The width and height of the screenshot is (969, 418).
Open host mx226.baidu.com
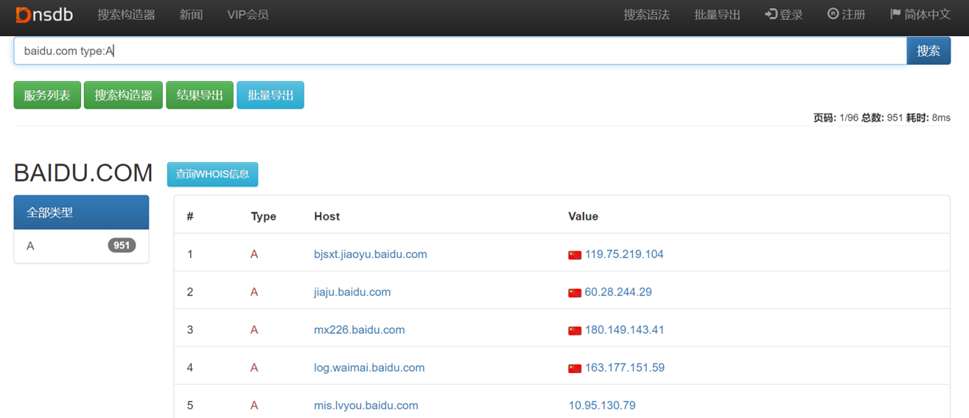pos(359,330)
